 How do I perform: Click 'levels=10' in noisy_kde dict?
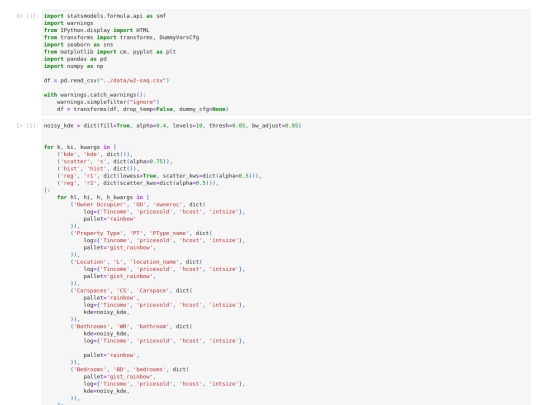coord(187,126)
